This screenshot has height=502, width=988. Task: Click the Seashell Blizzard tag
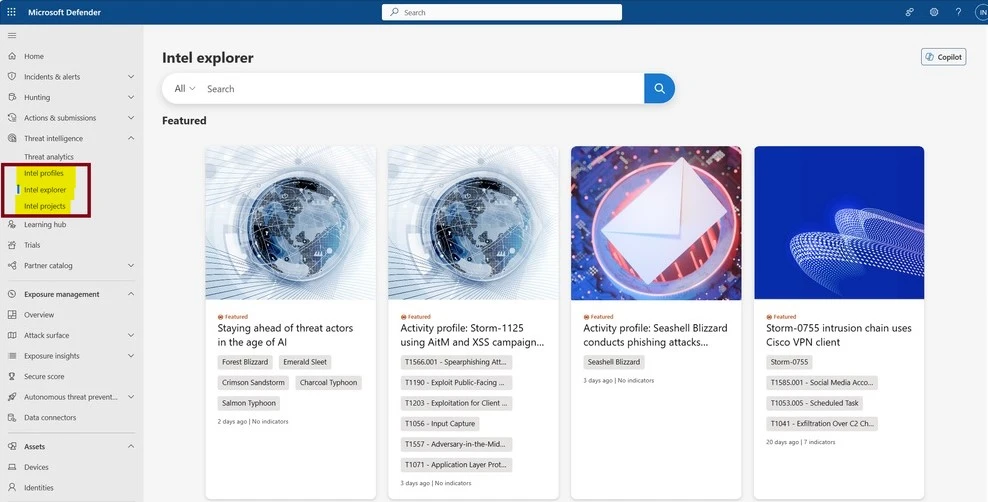[x=614, y=362]
